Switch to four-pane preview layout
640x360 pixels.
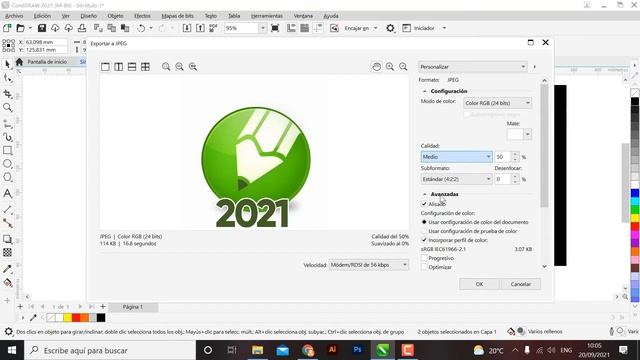click(x=145, y=67)
